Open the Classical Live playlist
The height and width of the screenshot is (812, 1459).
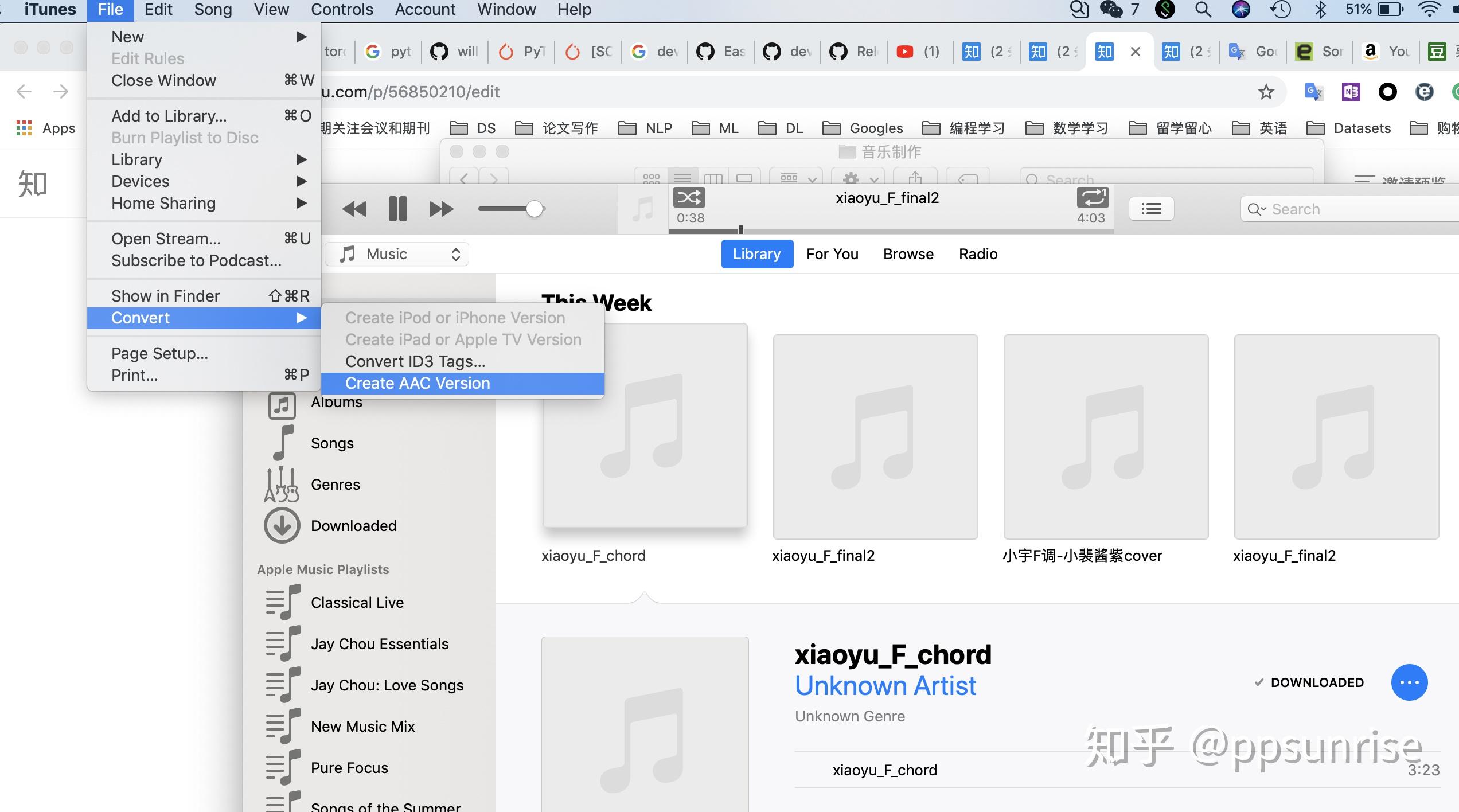pos(357,603)
